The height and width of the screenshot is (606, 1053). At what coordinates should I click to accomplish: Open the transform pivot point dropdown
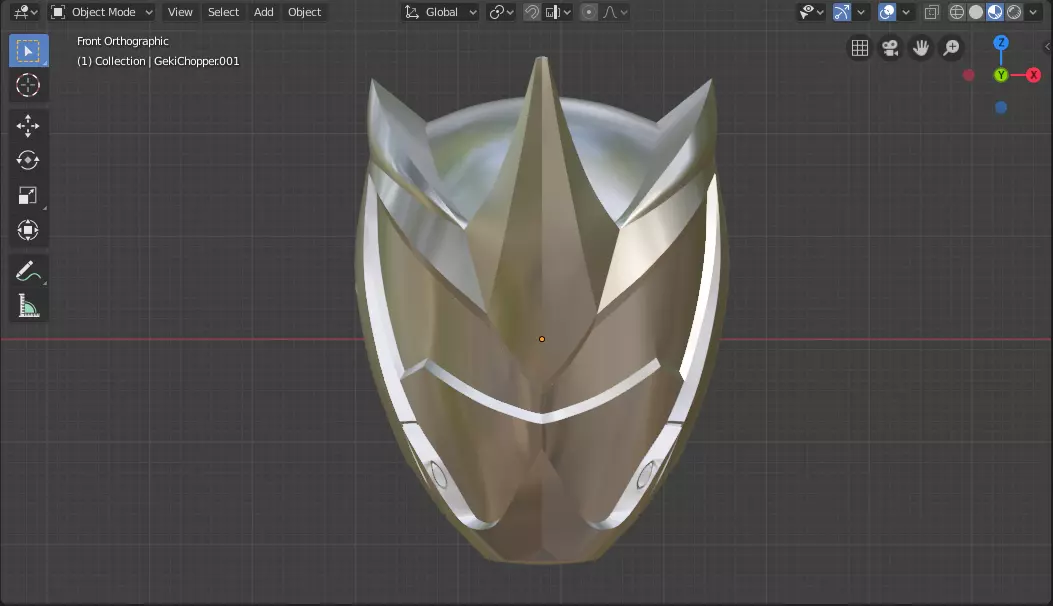(501, 12)
